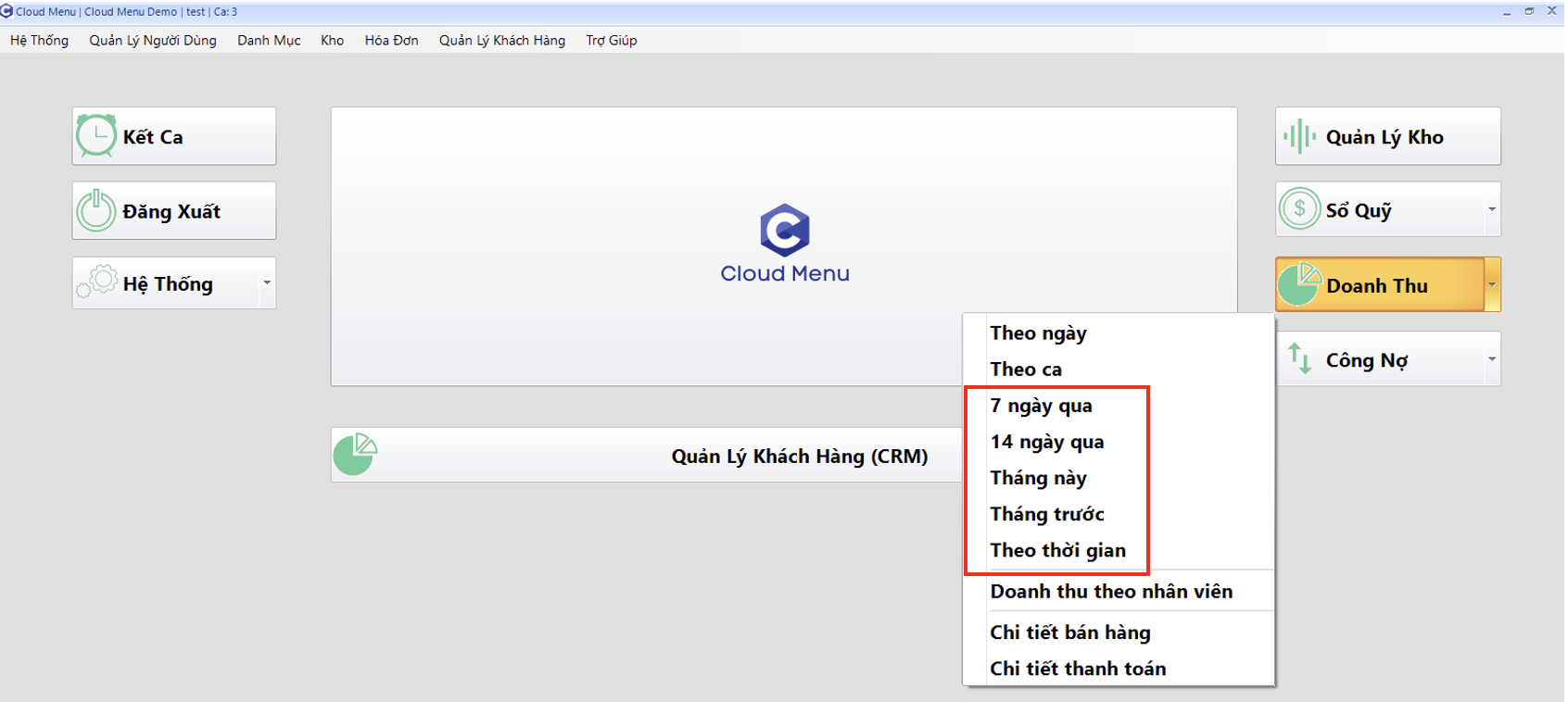Open the Quản Lý Người Dùng menu
The image size is (1568, 702).
[153, 40]
